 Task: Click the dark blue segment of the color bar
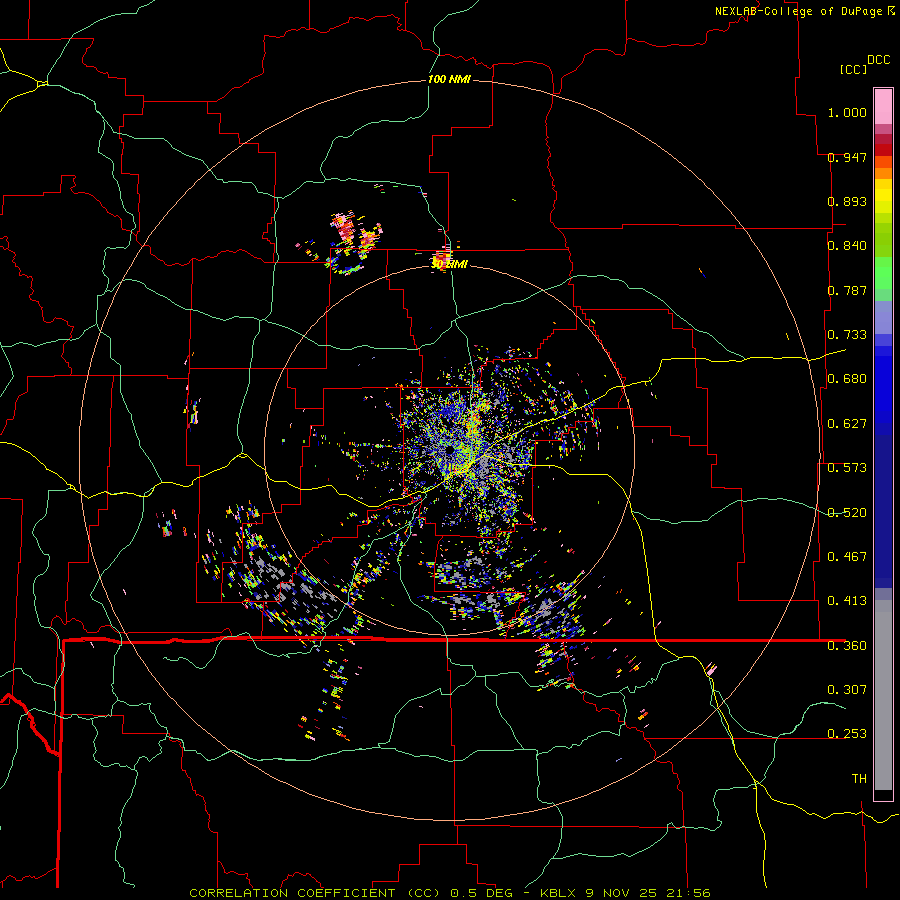(x=883, y=511)
